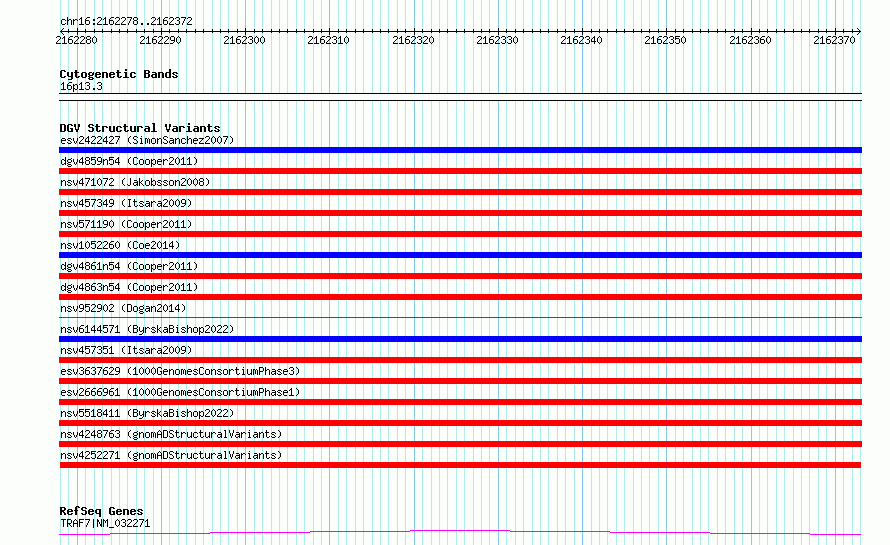Screen dimensions: 890x545
Task: Open the nsv471072 (Jakobsson2008) variant label
Action: point(135,182)
